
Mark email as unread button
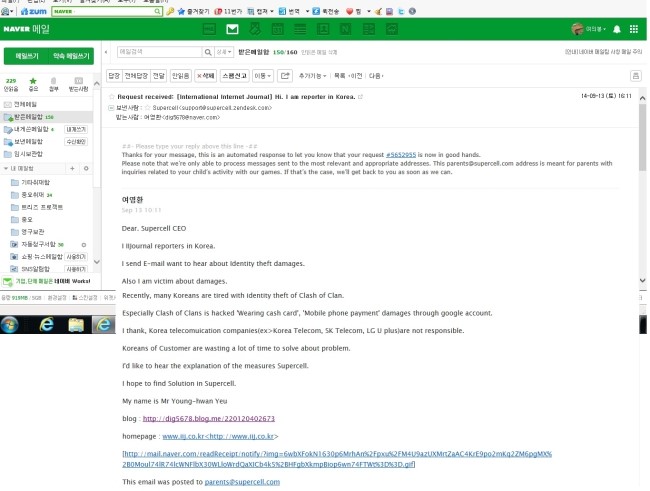tap(180, 75)
